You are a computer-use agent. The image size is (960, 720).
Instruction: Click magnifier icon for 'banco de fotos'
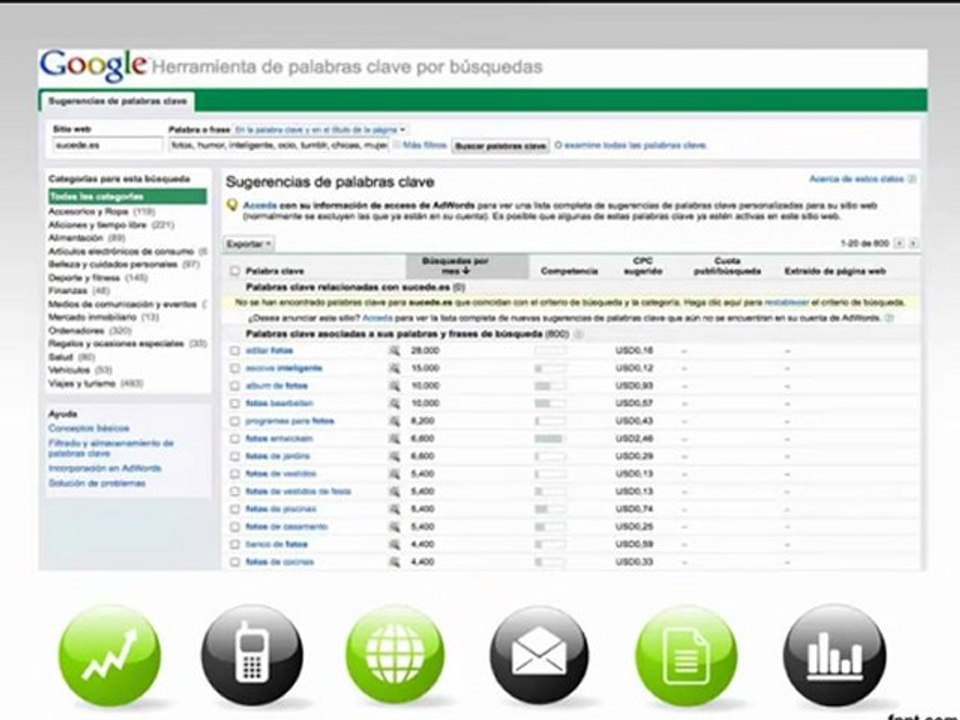click(394, 544)
